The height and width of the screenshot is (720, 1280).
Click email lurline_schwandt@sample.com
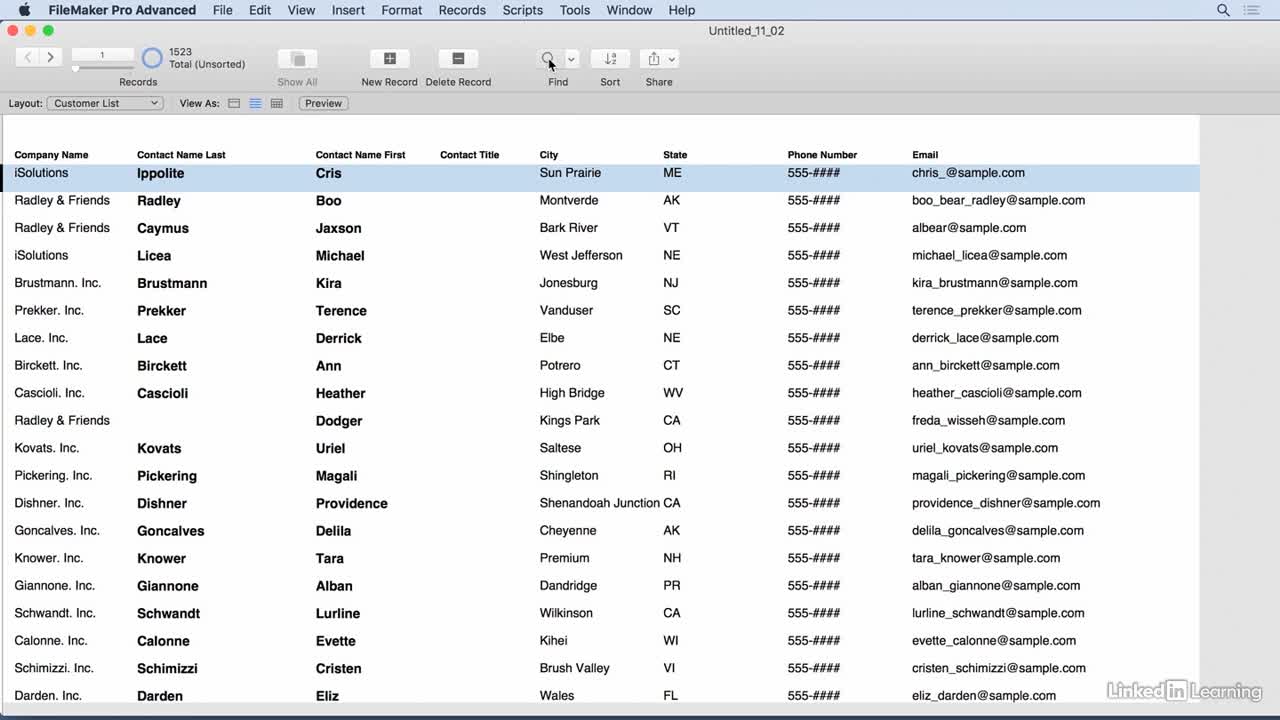click(x=998, y=613)
